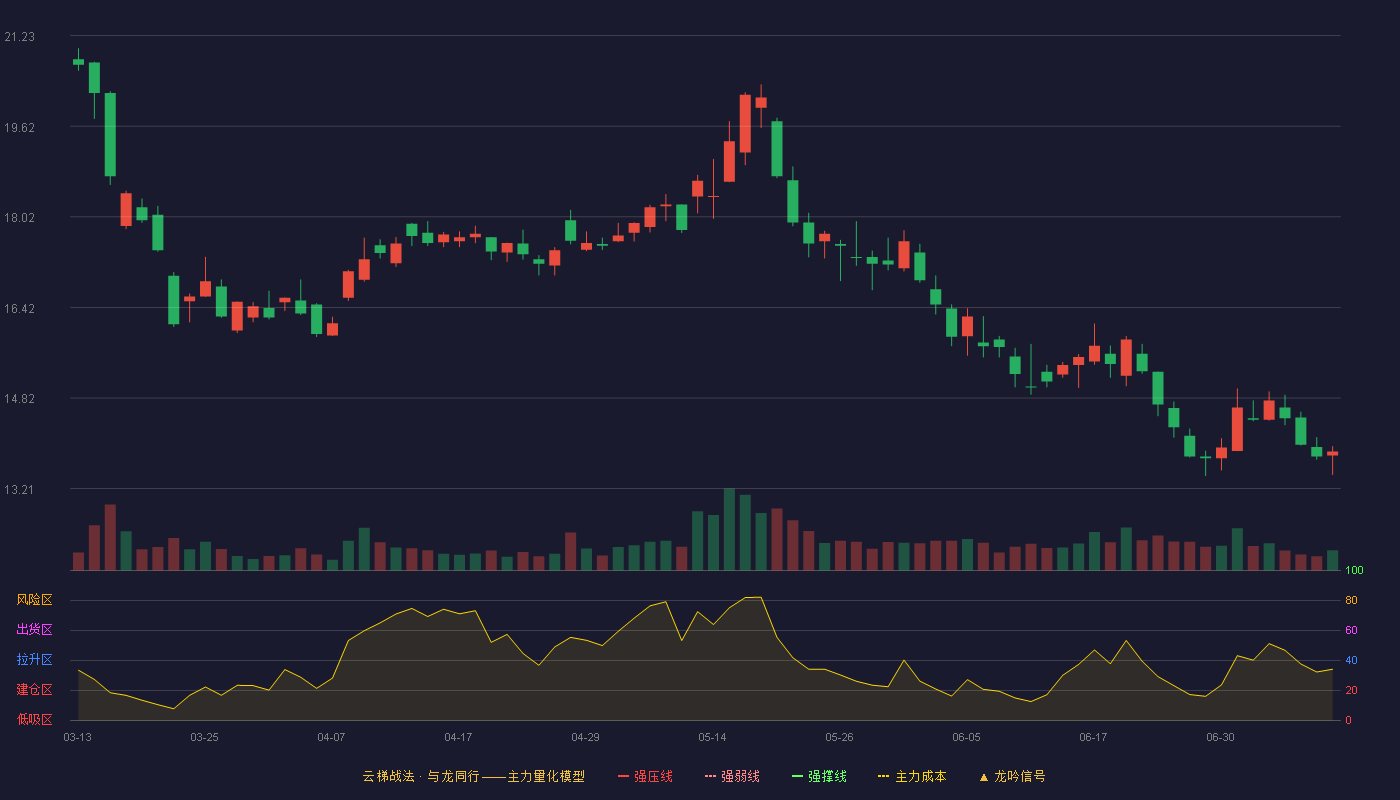Viewport: 1400px width, 800px height.
Task: Click the 19.62 price axis label
Action: click(19, 127)
